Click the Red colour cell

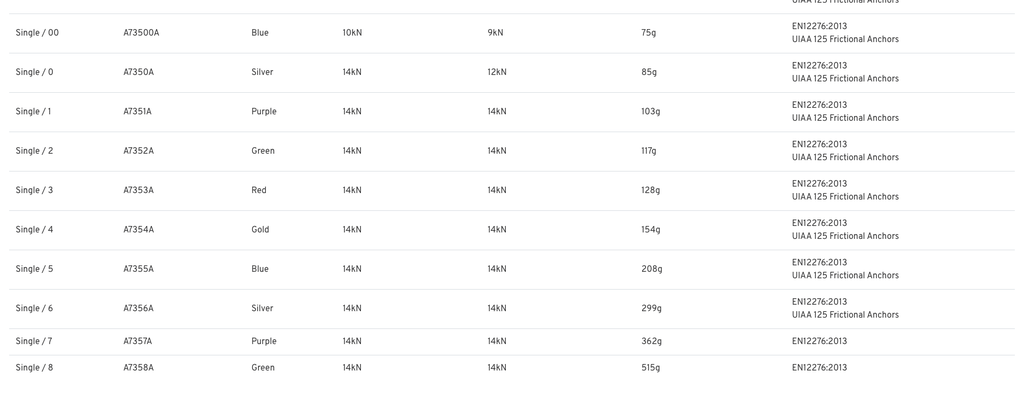tap(259, 190)
